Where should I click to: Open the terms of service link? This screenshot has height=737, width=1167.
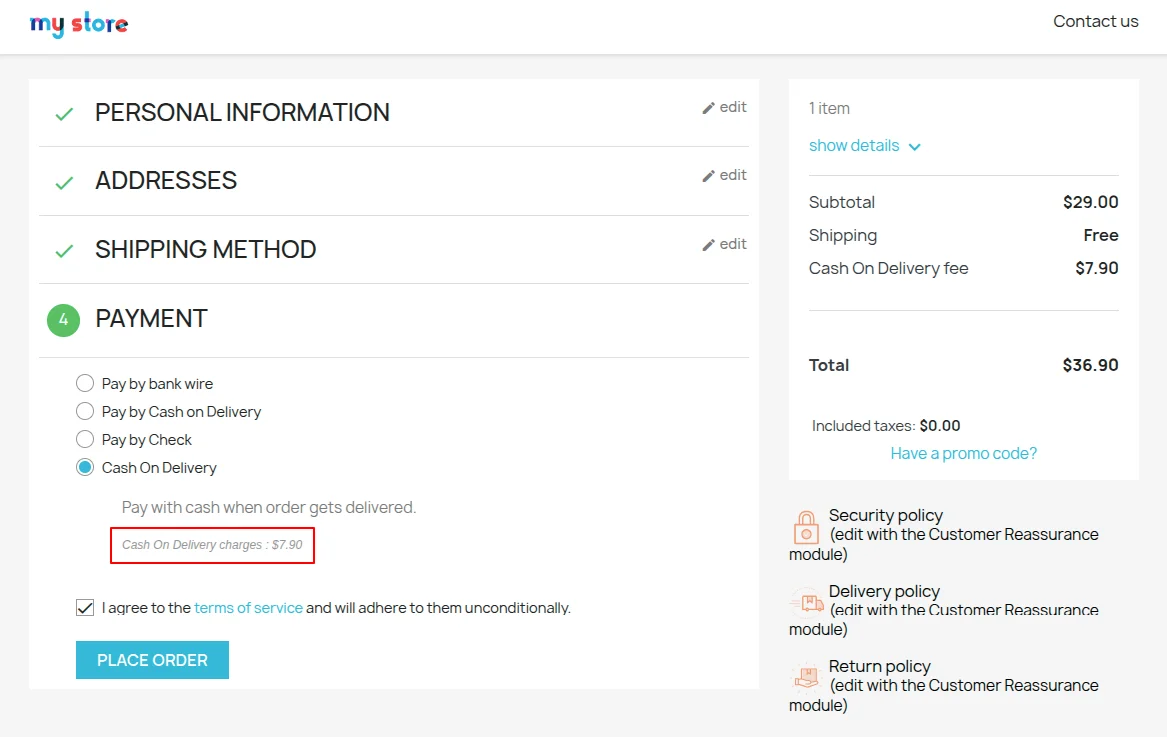click(249, 607)
